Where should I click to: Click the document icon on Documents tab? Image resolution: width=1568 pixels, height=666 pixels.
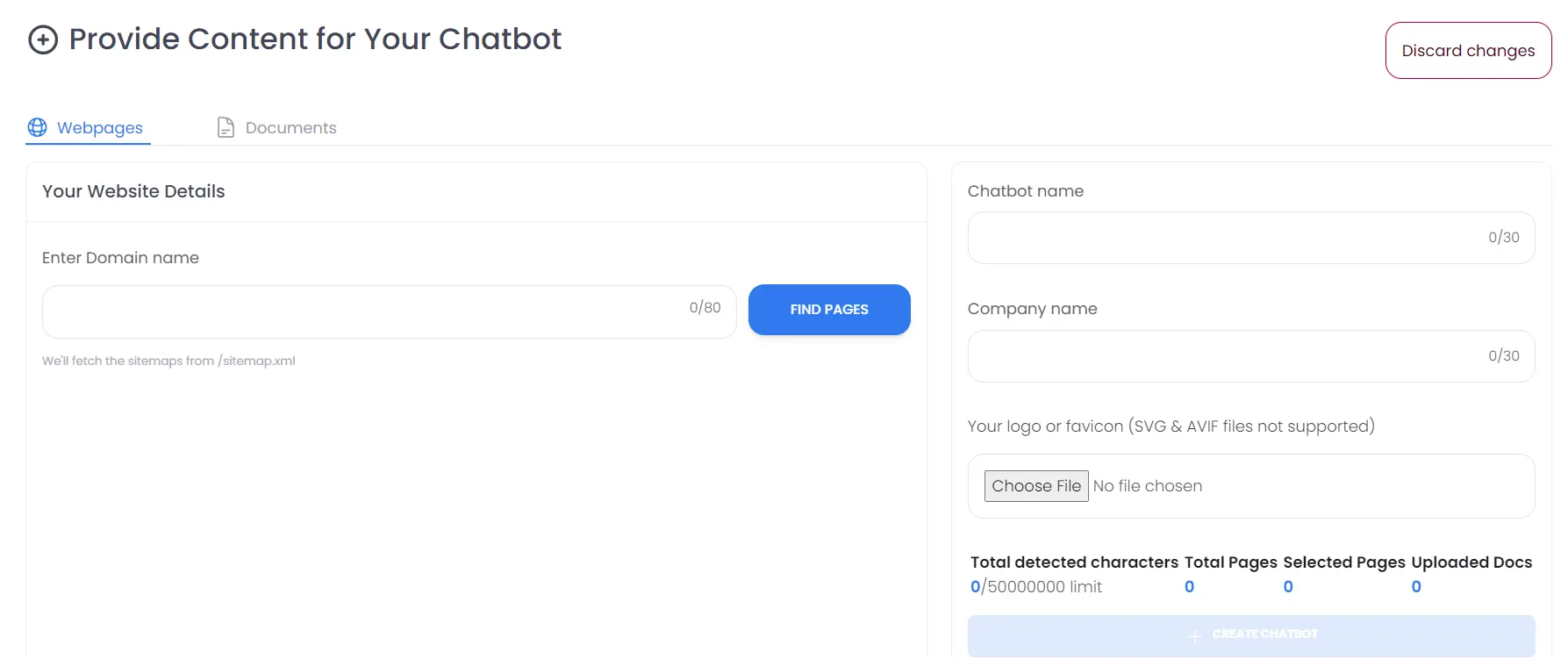pos(226,127)
